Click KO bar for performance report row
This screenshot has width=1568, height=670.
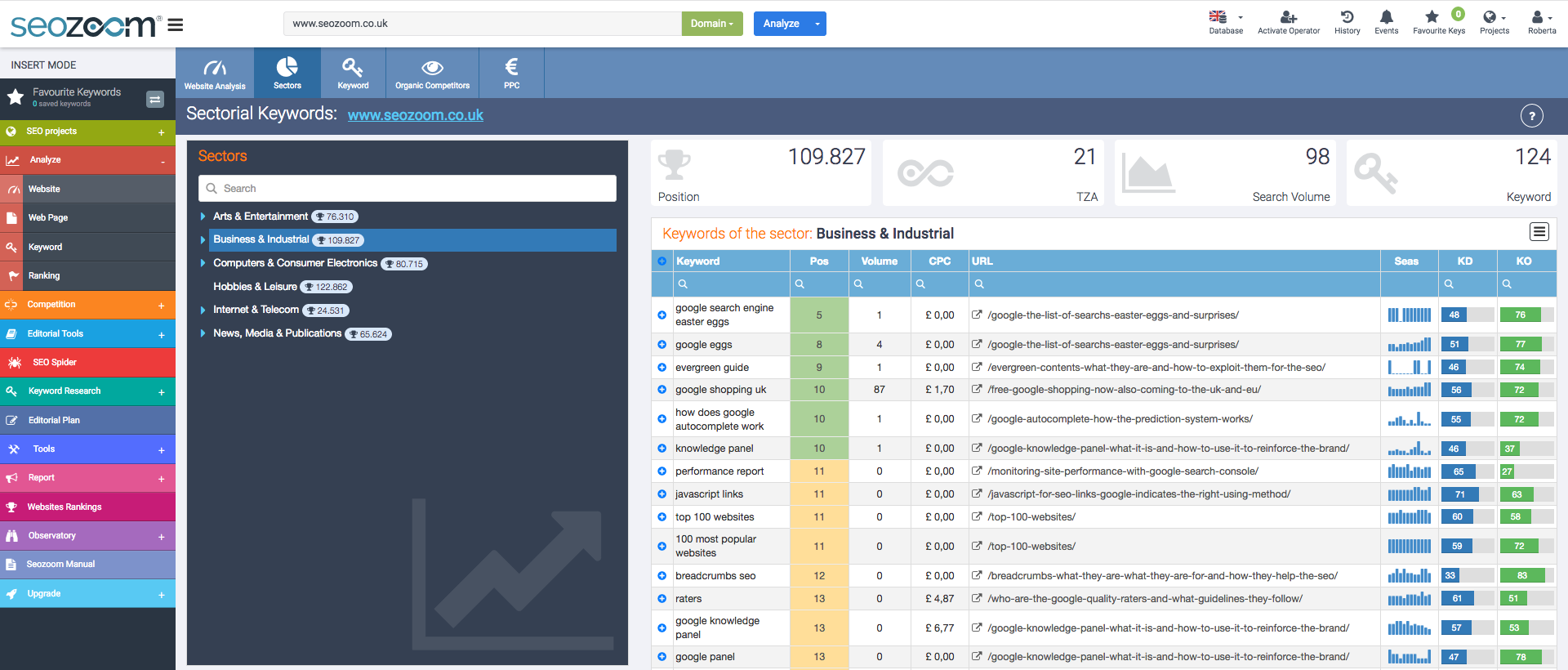coord(1526,471)
